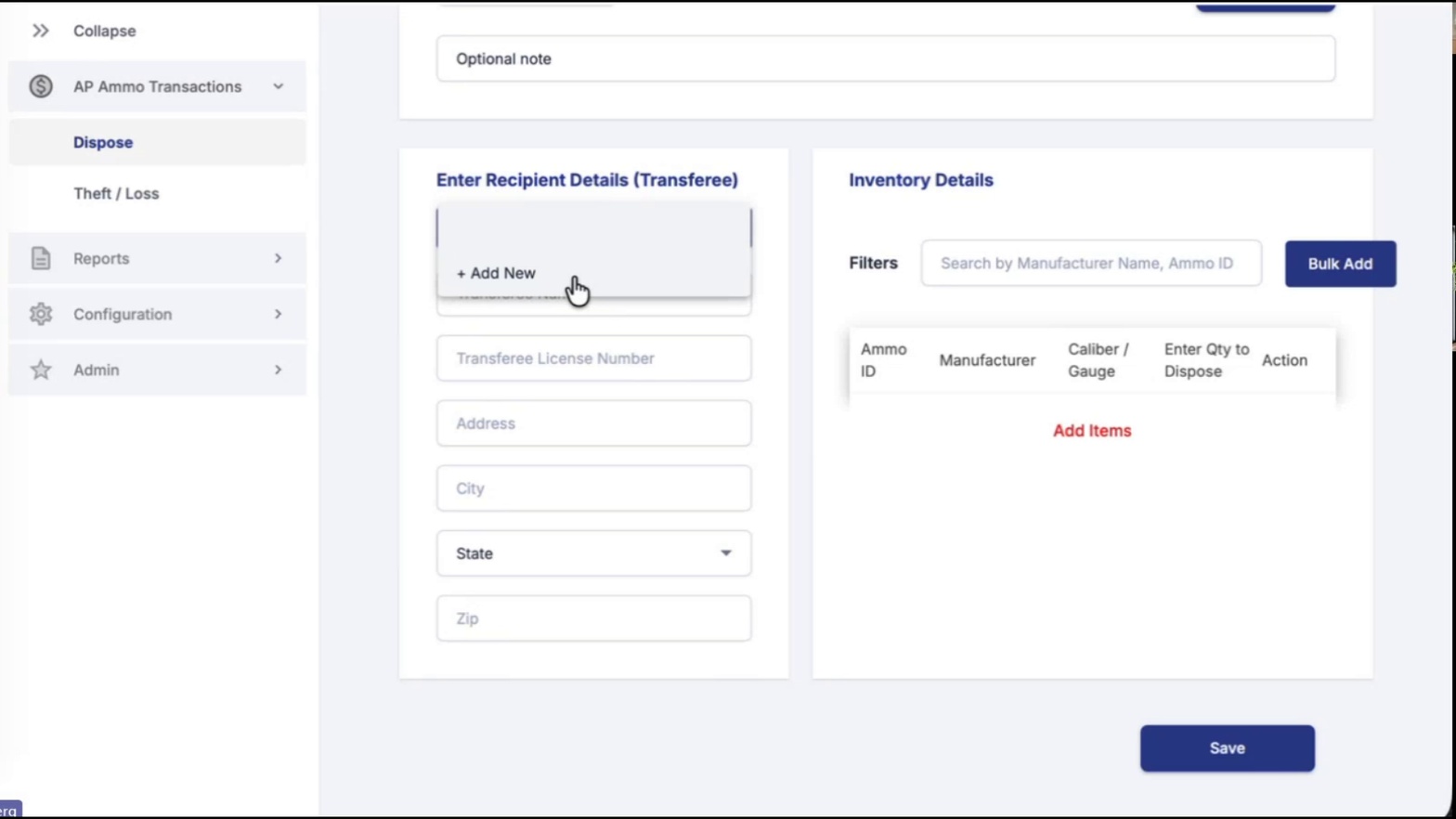Click the Configuration gear icon
The width and height of the screenshot is (1456, 819).
[x=40, y=314]
